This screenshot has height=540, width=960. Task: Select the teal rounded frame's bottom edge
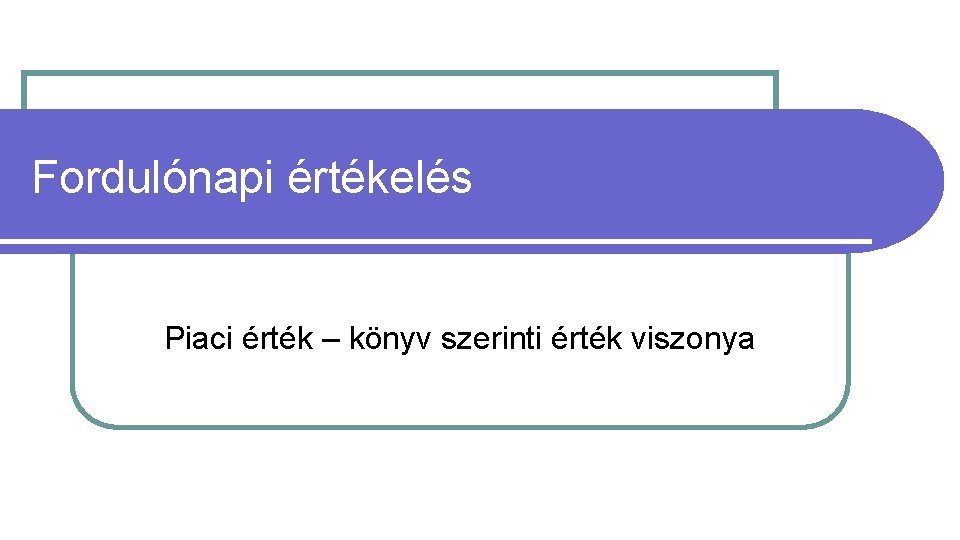tap(460, 426)
